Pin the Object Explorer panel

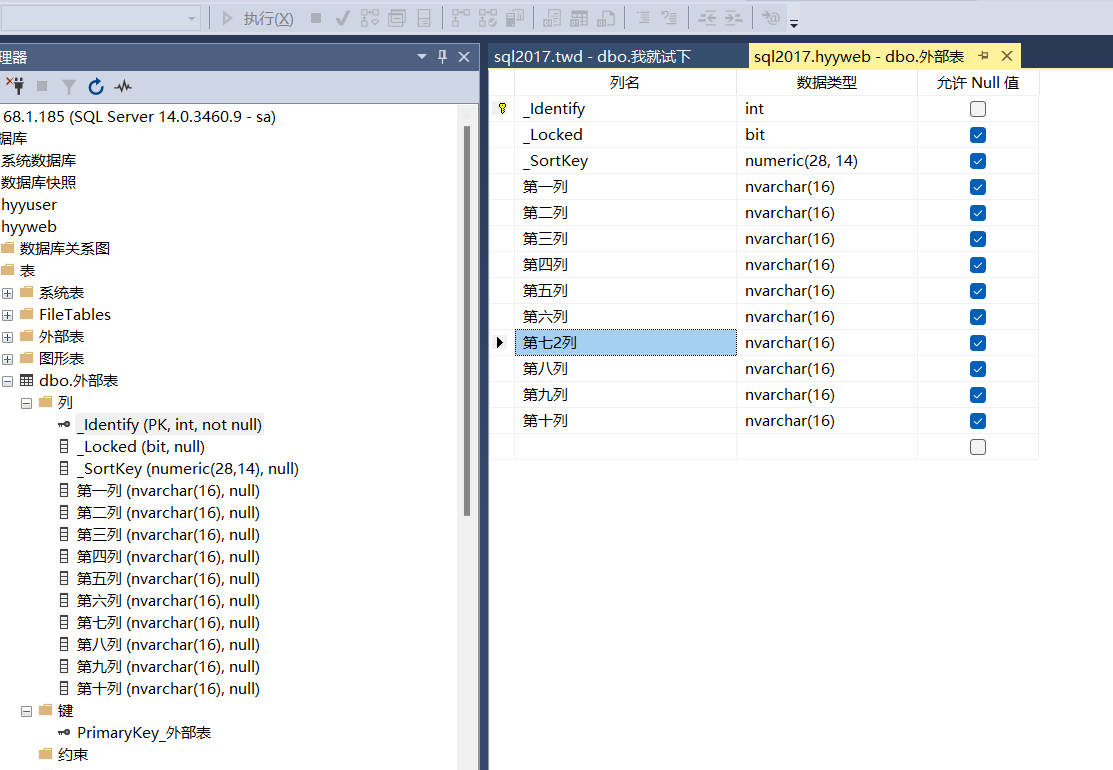click(x=443, y=57)
